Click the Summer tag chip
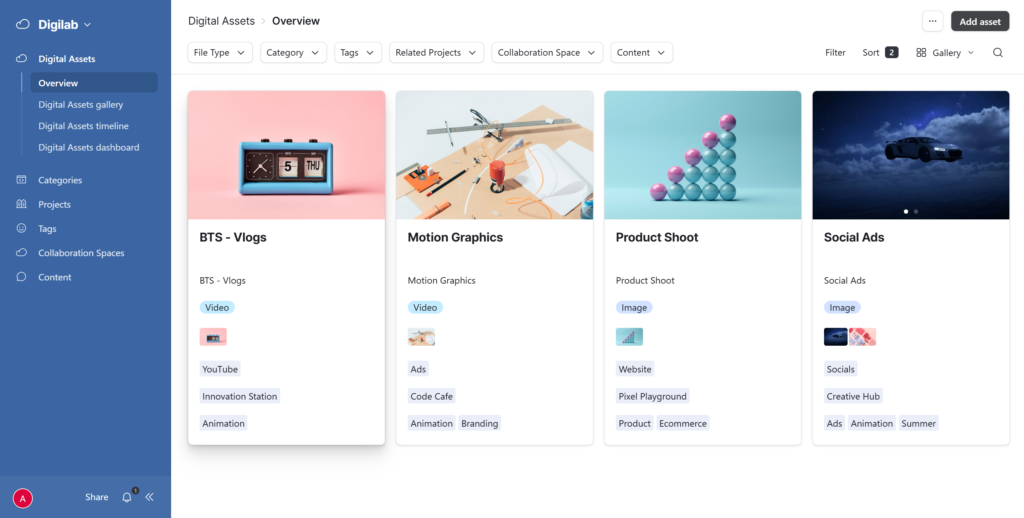The height and width of the screenshot is (518, 1024). [919, 423]
